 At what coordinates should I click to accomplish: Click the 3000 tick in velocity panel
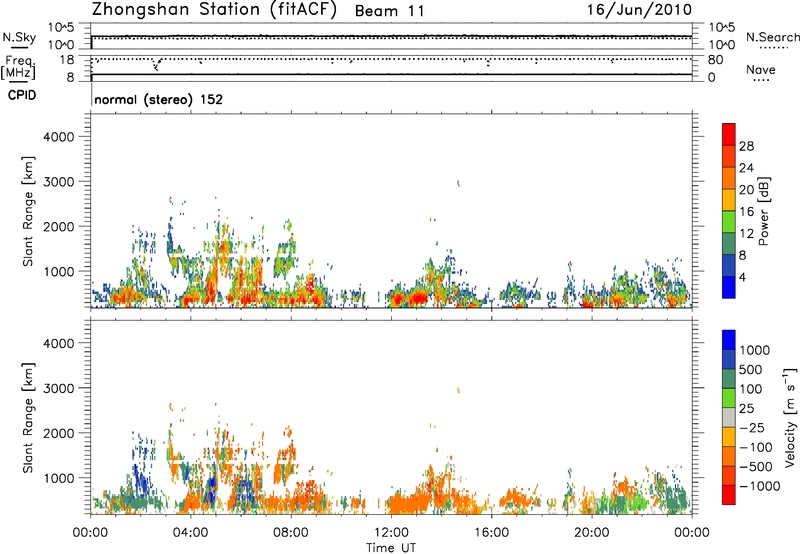pos(59,388)
